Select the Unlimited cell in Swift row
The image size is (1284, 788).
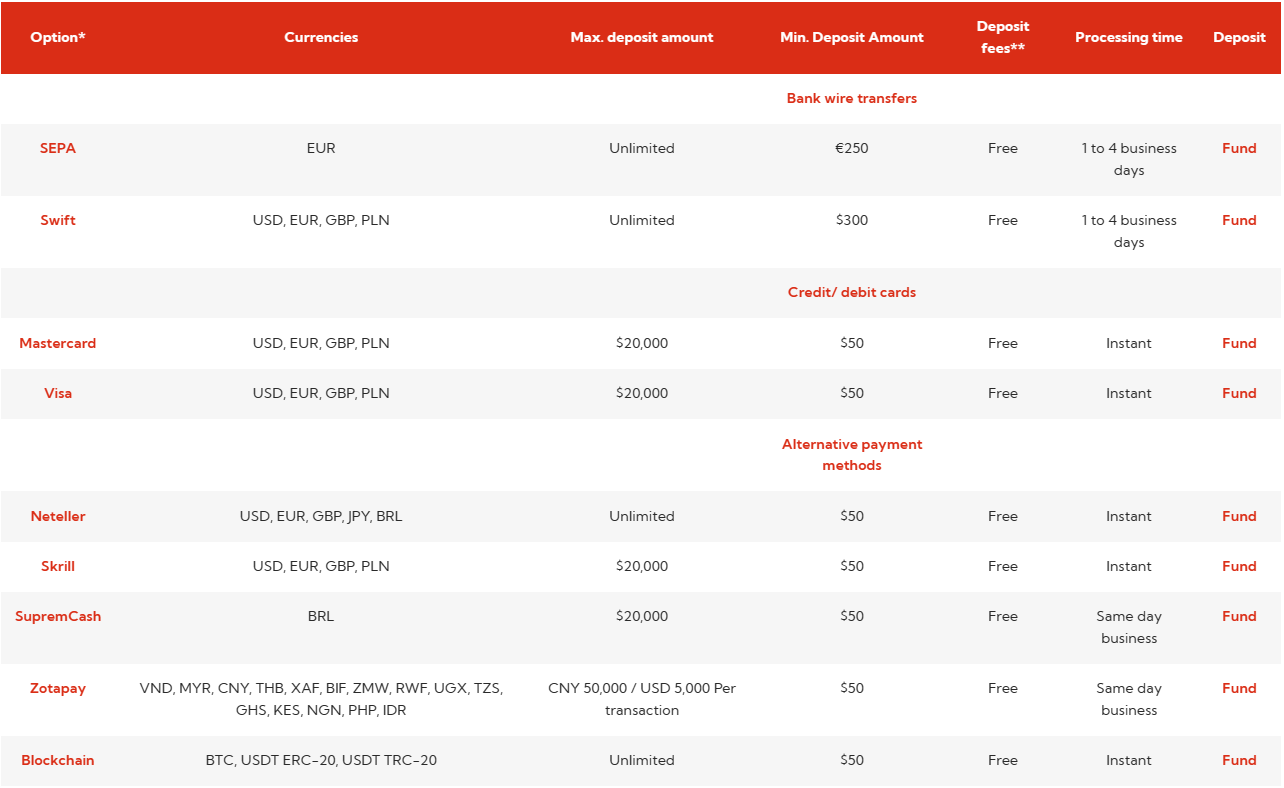point(642,220)
